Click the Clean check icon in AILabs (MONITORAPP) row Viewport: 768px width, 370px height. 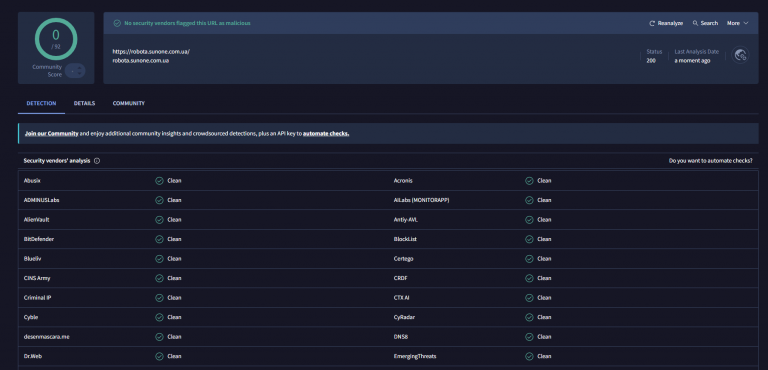click(x=529, y=200)
